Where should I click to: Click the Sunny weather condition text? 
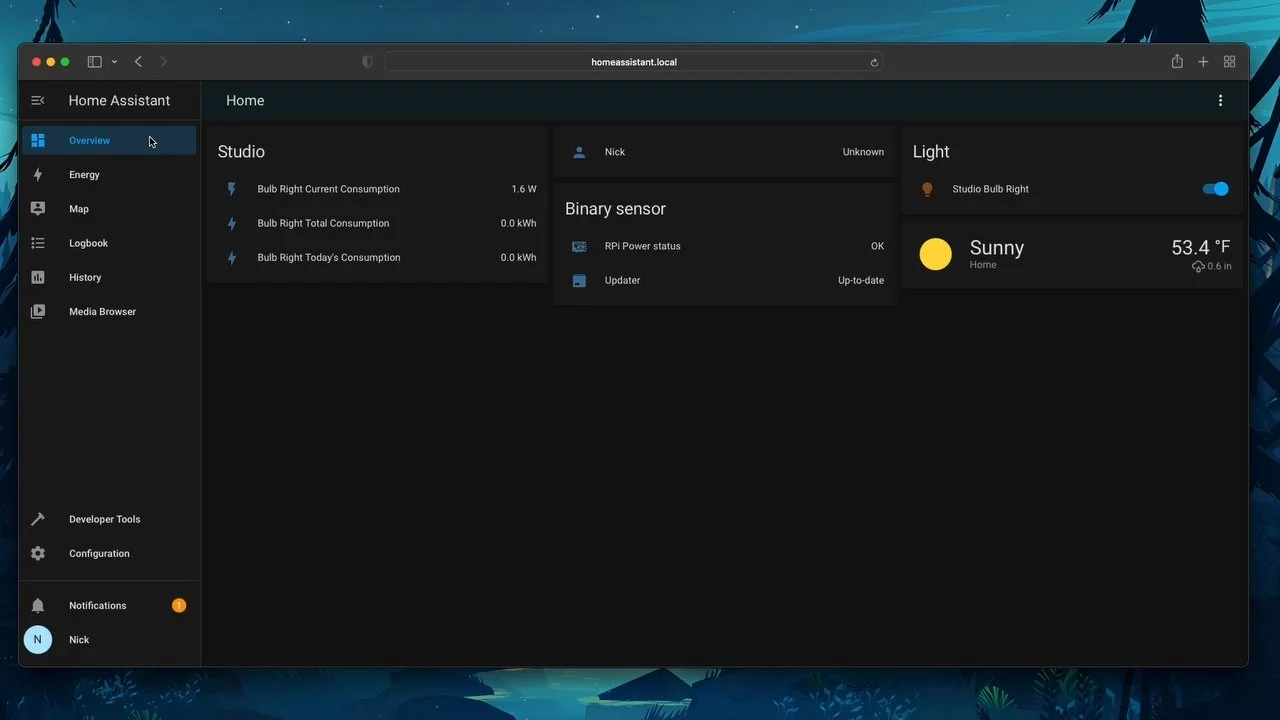pos(997,248)
